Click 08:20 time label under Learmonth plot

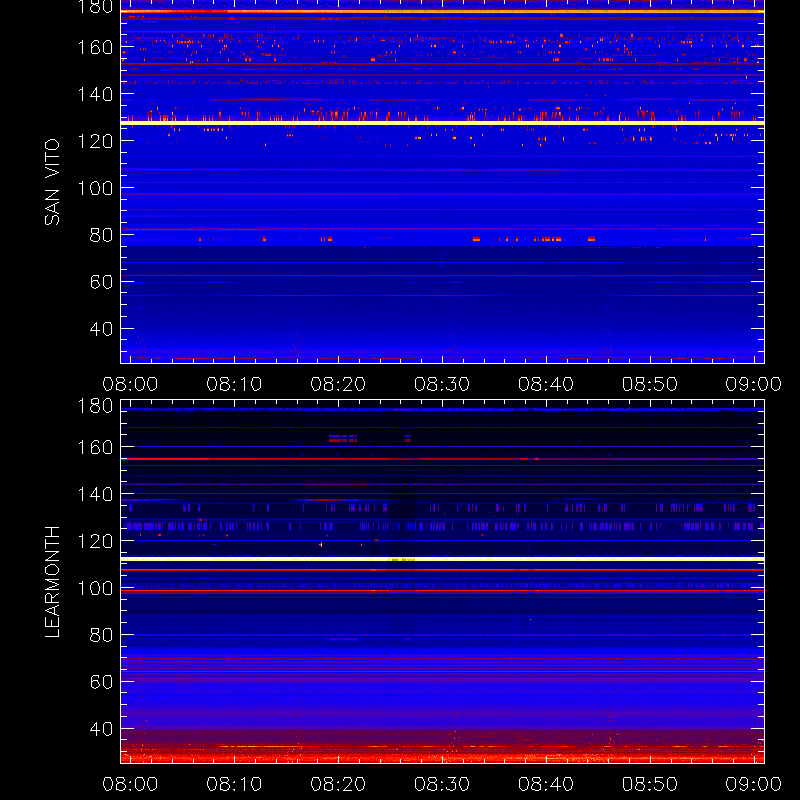coord(338,784)
